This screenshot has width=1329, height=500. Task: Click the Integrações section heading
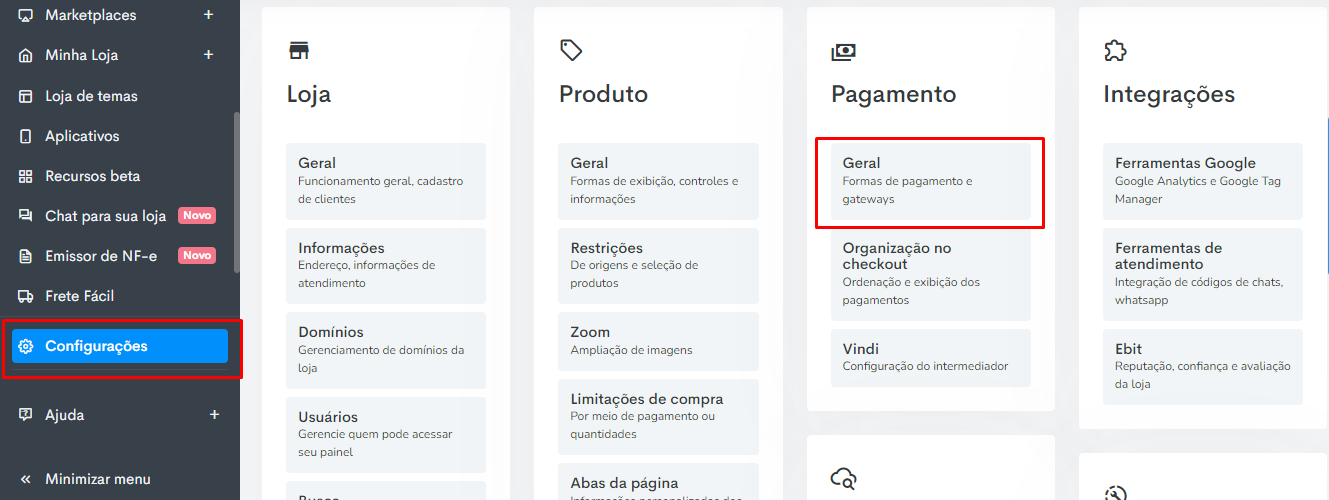tap(1169, 95)
